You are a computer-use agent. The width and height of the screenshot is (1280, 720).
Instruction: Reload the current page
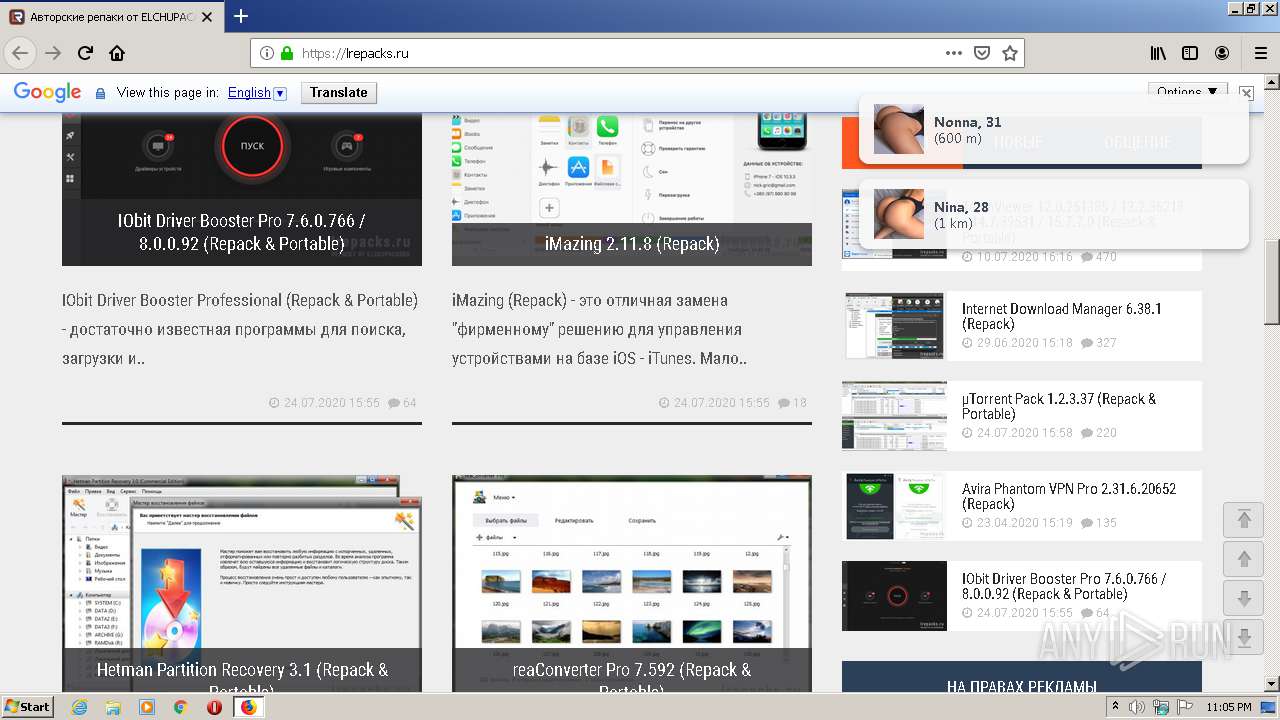tap(85, 53)
